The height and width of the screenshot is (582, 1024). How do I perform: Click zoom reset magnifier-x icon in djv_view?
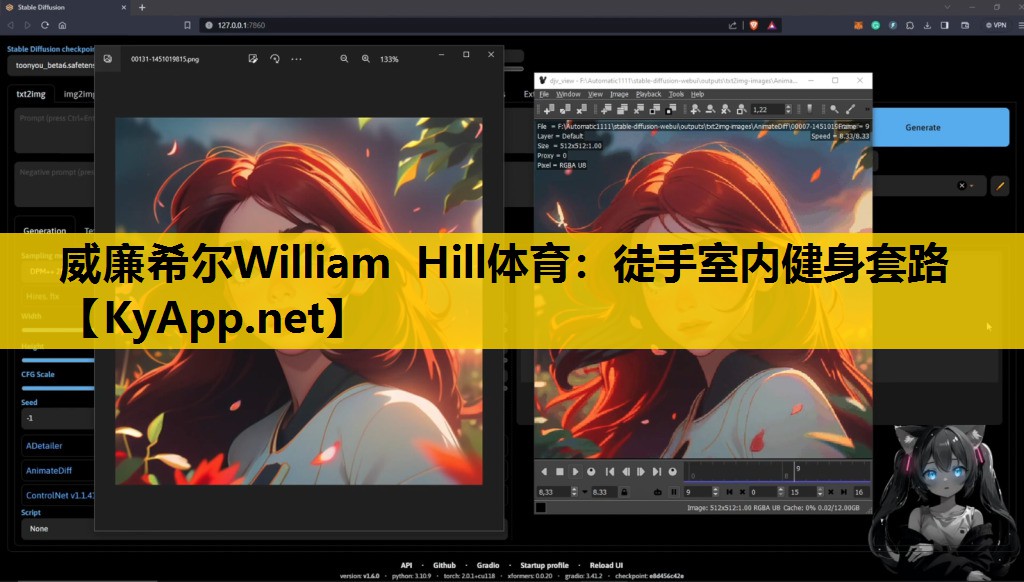[725, 109]
